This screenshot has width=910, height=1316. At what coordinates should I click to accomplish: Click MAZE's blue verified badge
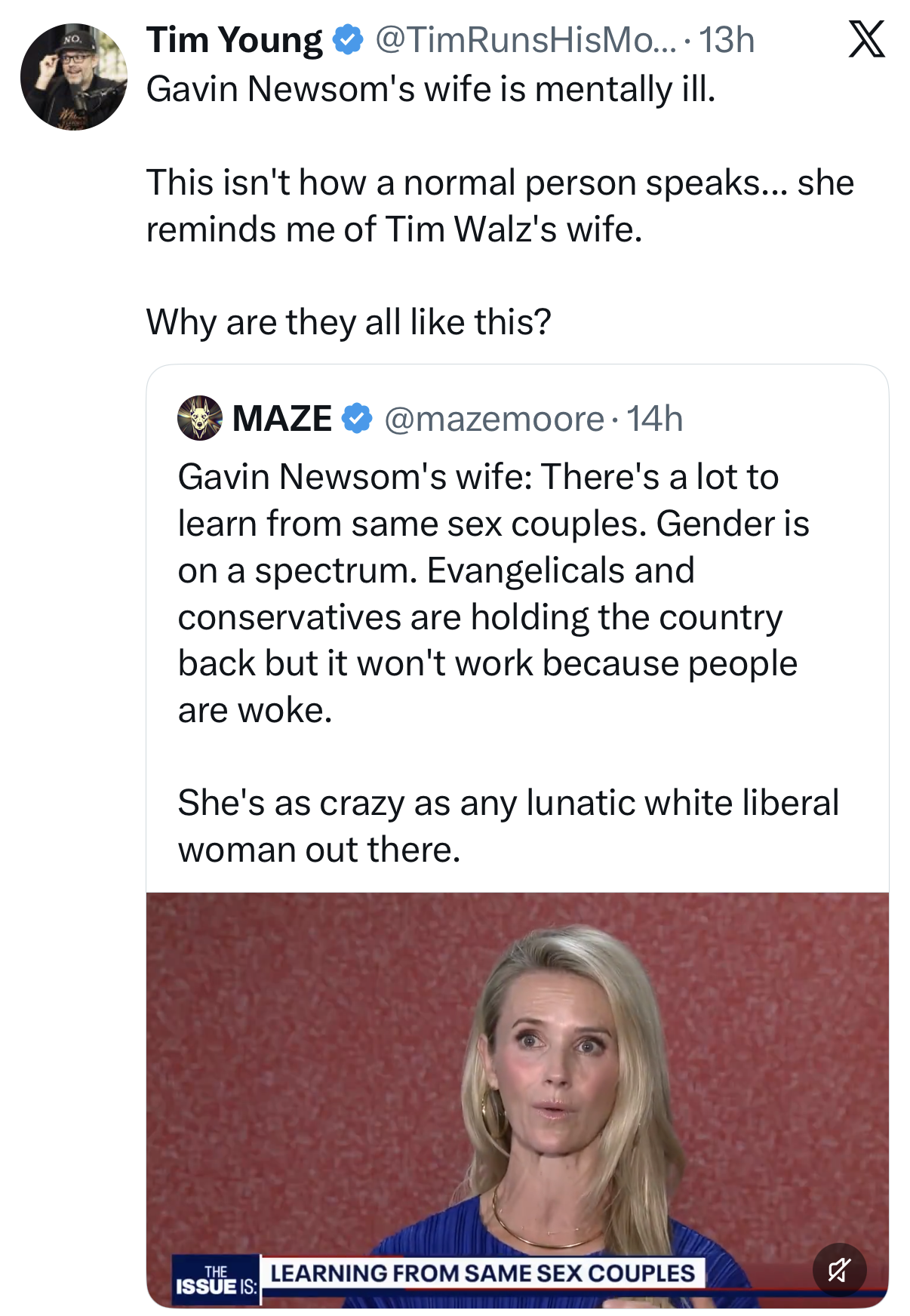[x=357, y=419]
